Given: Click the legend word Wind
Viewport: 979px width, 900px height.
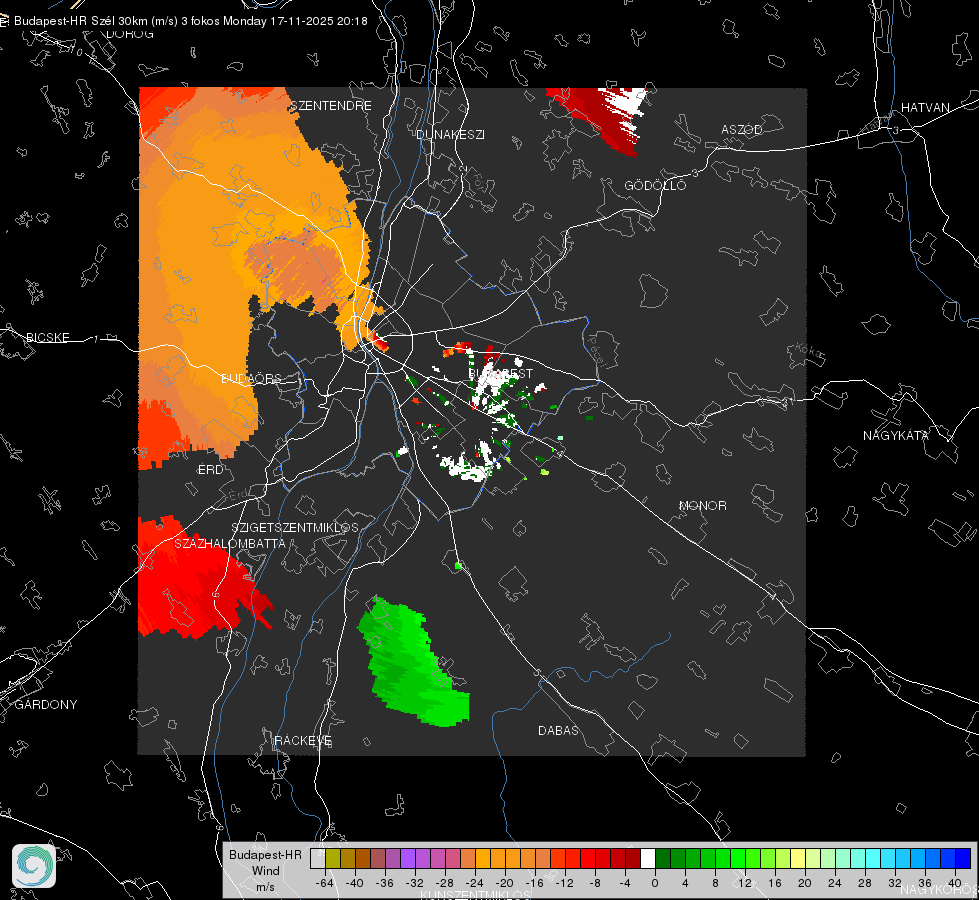Looking at the screenshot, I should 265,870.
